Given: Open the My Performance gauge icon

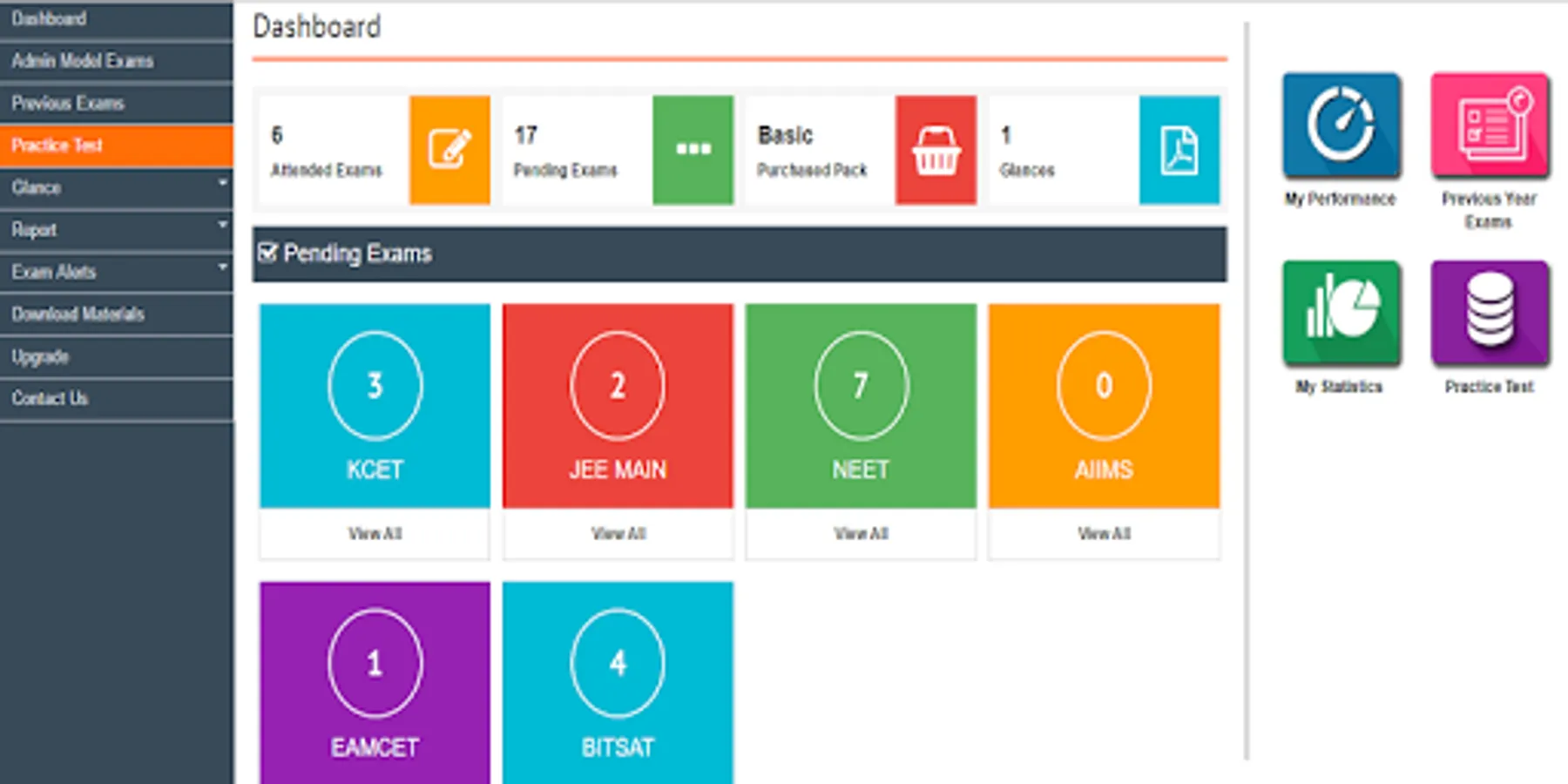Looking at the screenshot, I should click(1342, 125).
